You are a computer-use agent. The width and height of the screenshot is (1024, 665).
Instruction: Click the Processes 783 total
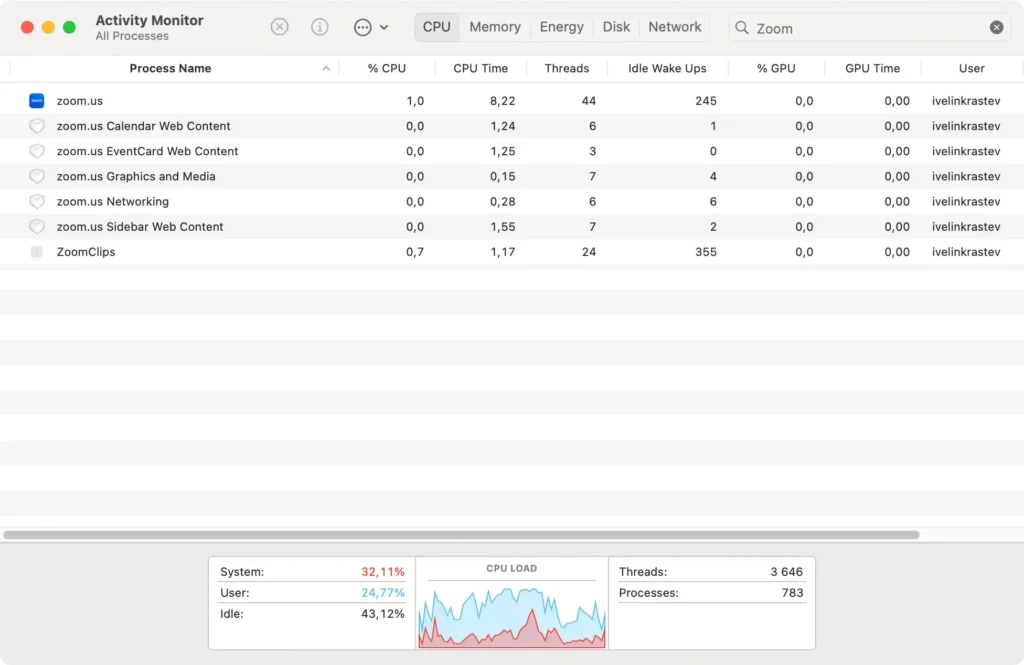pos(792,593)
